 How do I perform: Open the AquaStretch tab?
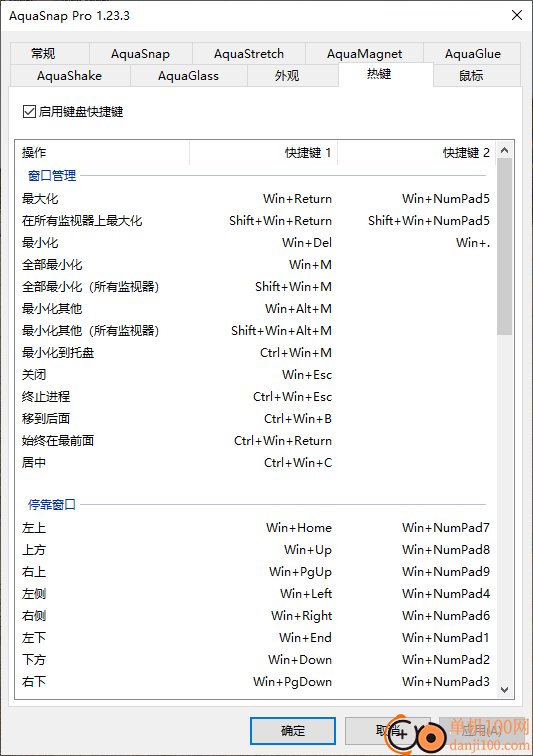[249, 54]
